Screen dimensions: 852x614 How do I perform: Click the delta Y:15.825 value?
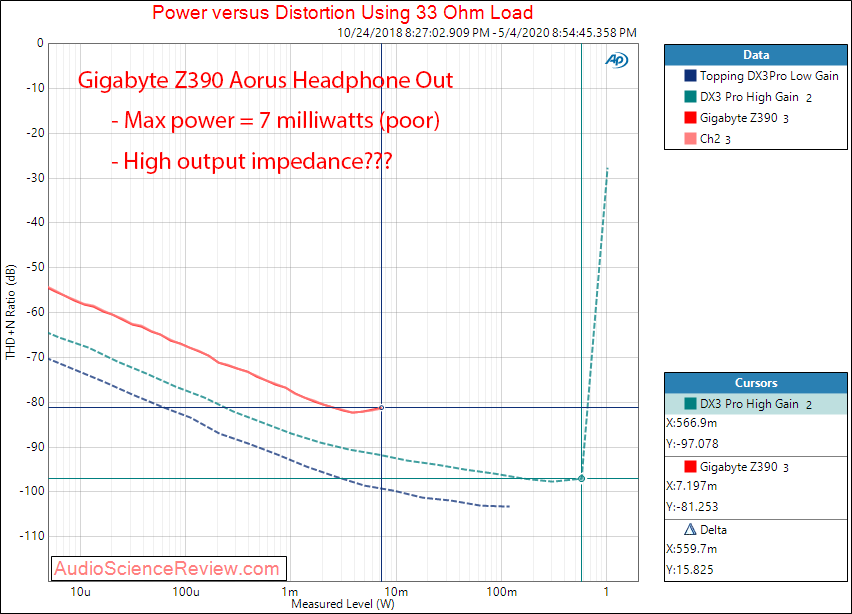(690, 569)
